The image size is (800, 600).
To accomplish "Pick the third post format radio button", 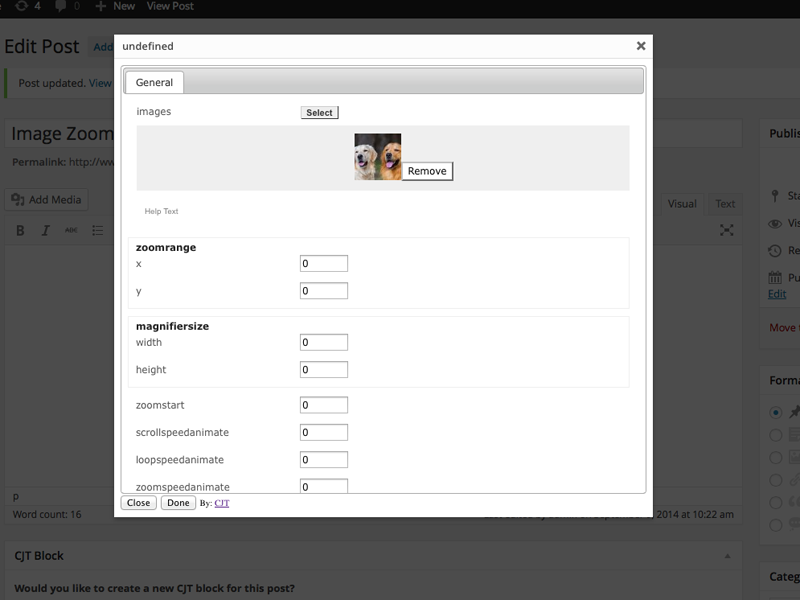I will click(x=776, y=458).
